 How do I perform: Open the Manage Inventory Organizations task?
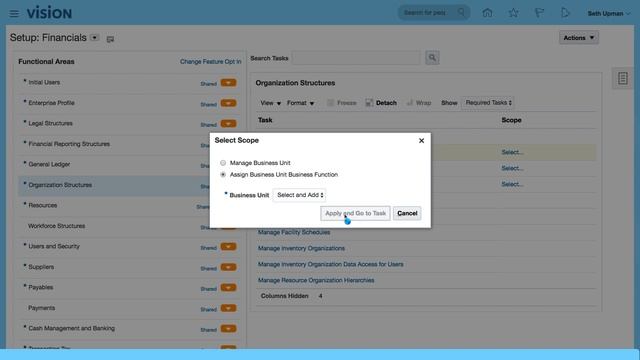point(301,248)
